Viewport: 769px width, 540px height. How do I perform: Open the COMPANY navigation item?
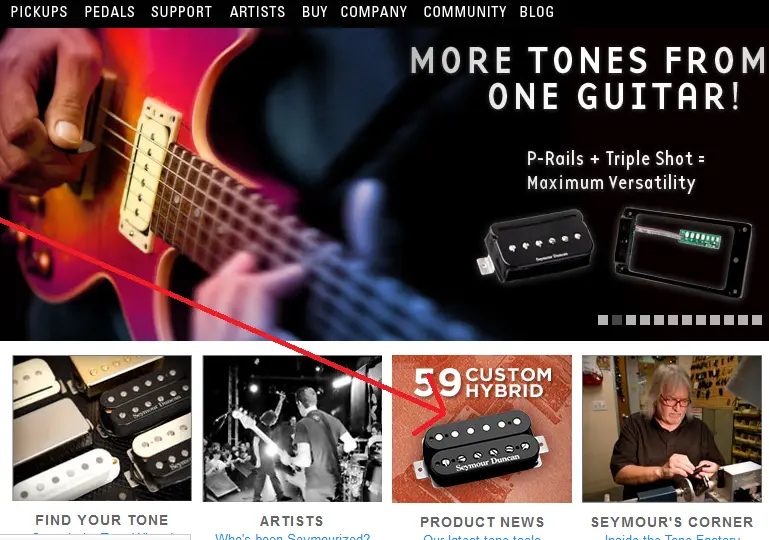click(x=374, y=12)
